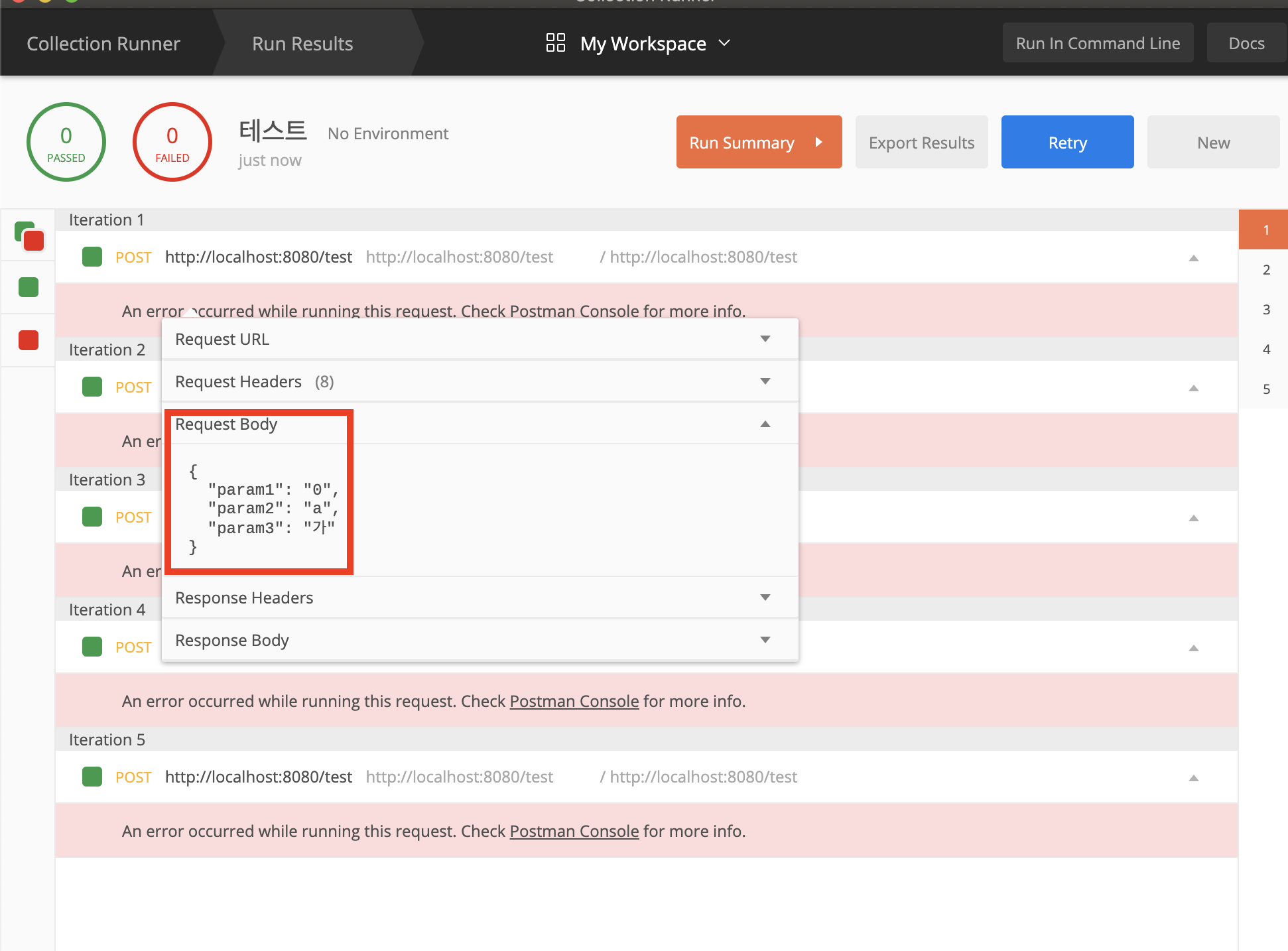
Task: Click Iteration 5 request green status square
Action: pos(92,777)
